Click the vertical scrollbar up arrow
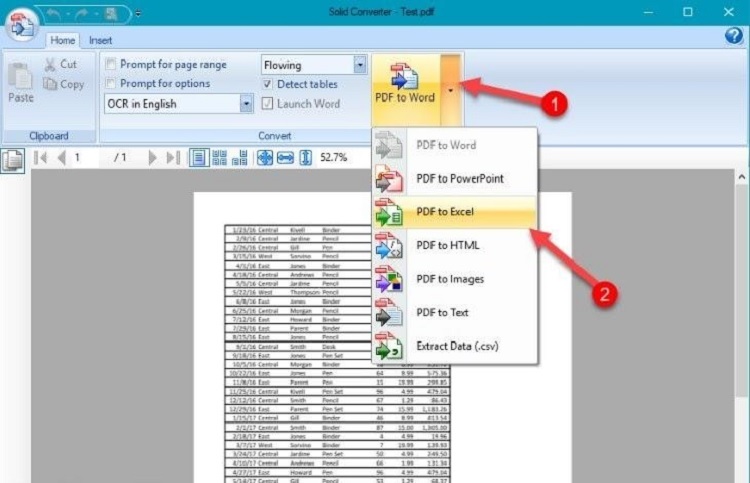Image resolution: width=750 pixels, height=483 pixels. coord(741,177)
